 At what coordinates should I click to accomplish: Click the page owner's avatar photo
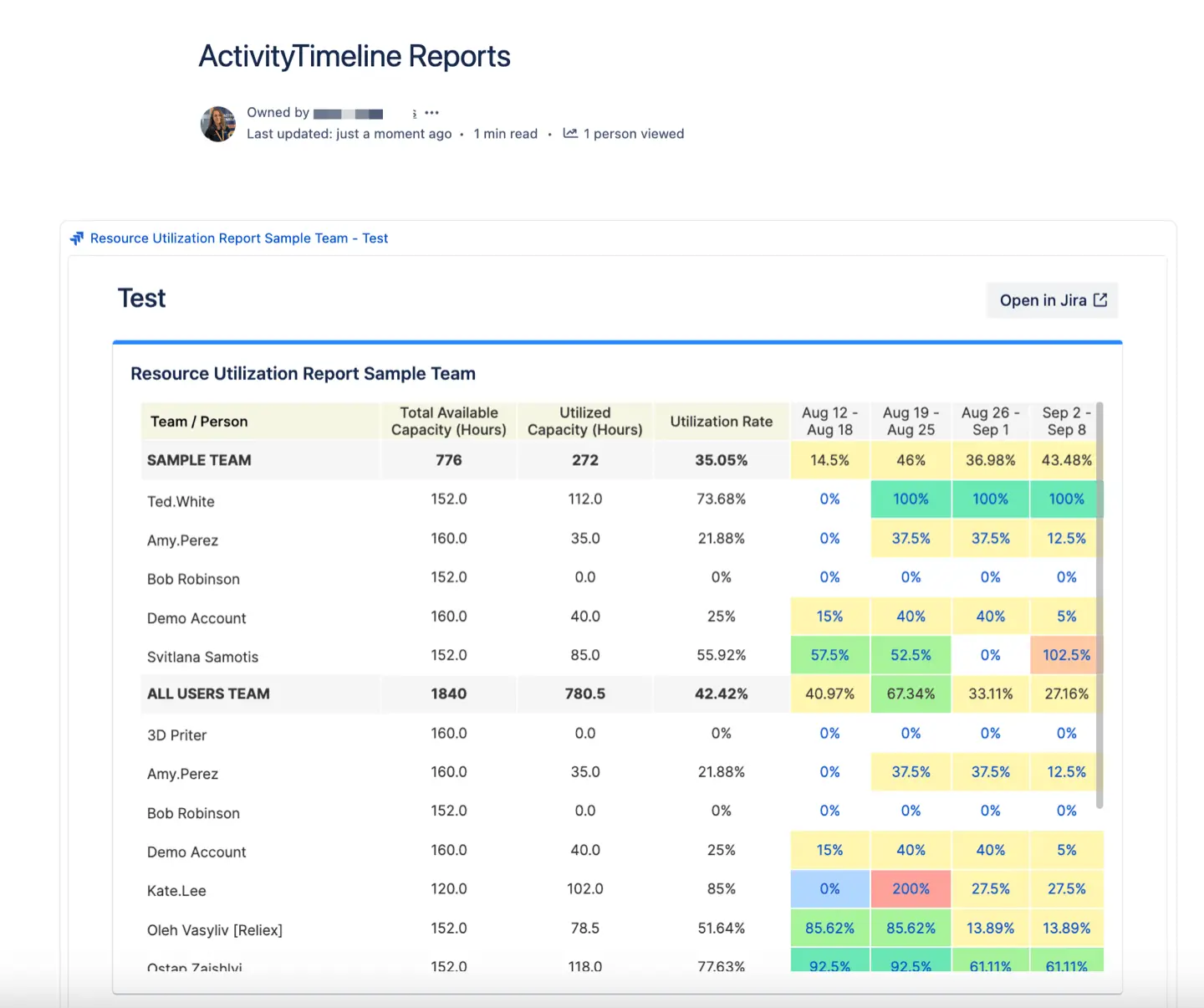218,124
